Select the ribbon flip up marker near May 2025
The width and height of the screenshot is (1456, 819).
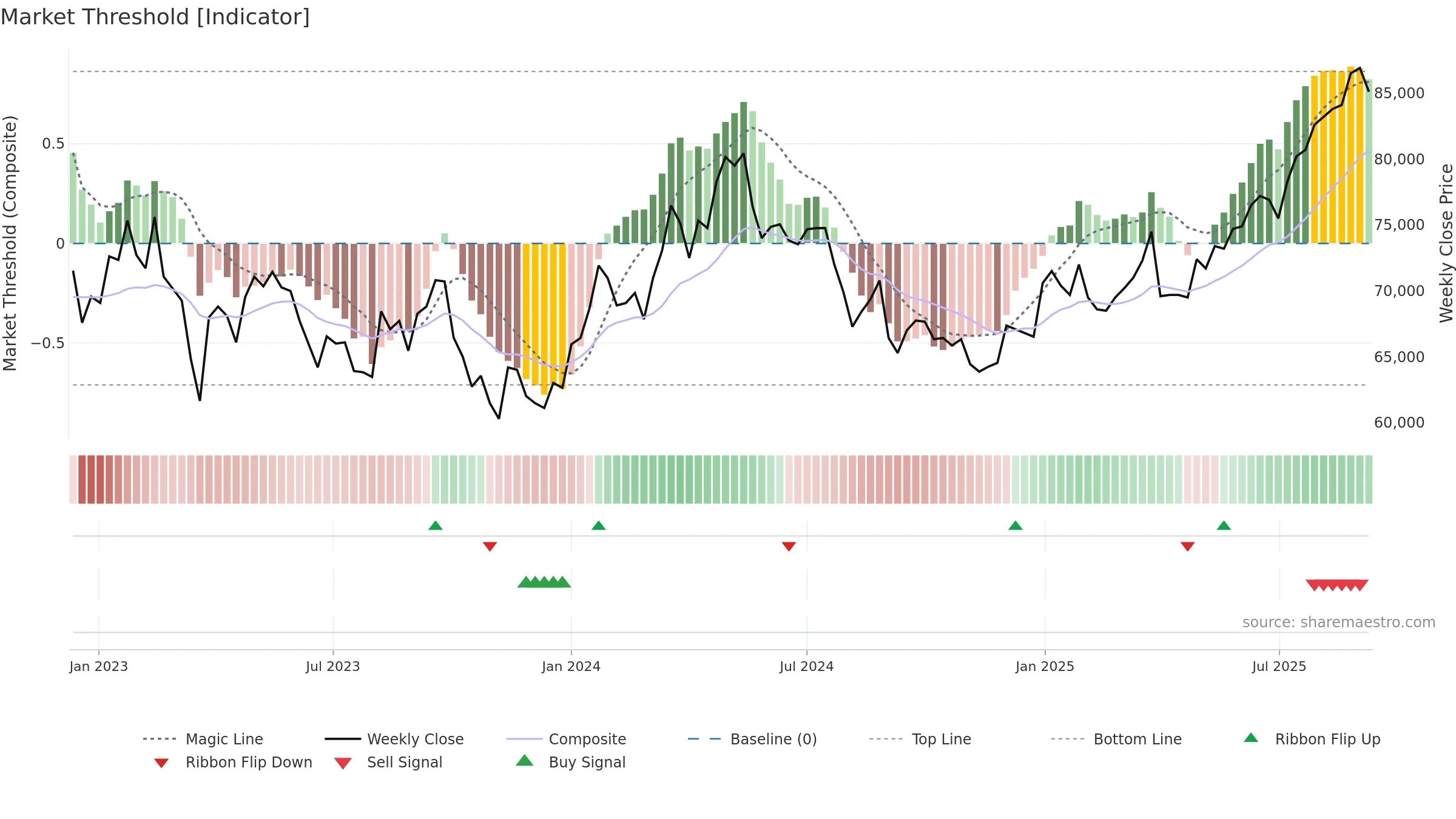[x=1224, y=525]
